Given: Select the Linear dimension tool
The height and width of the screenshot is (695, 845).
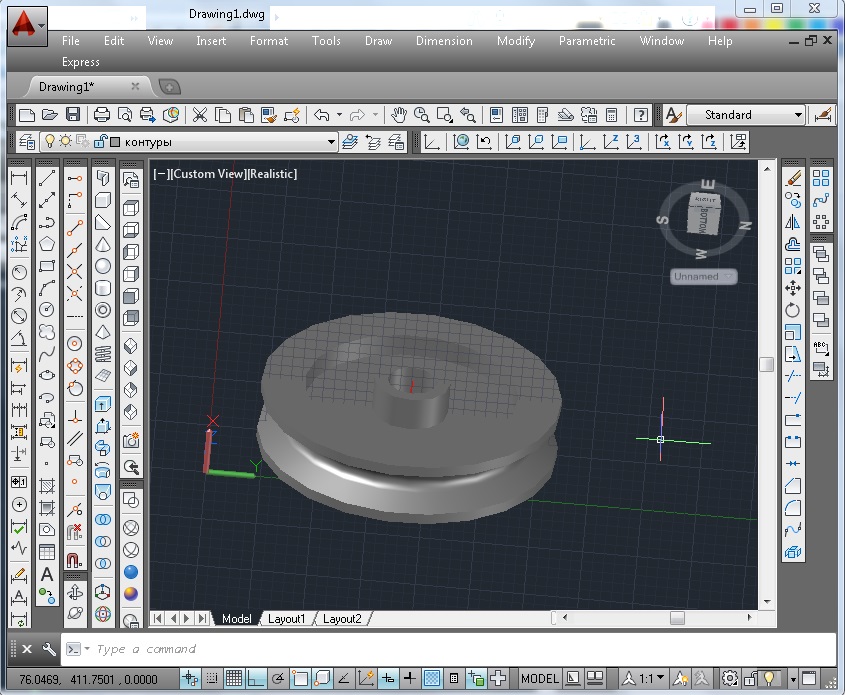Looking at the screenshot, I should (19, 178).
